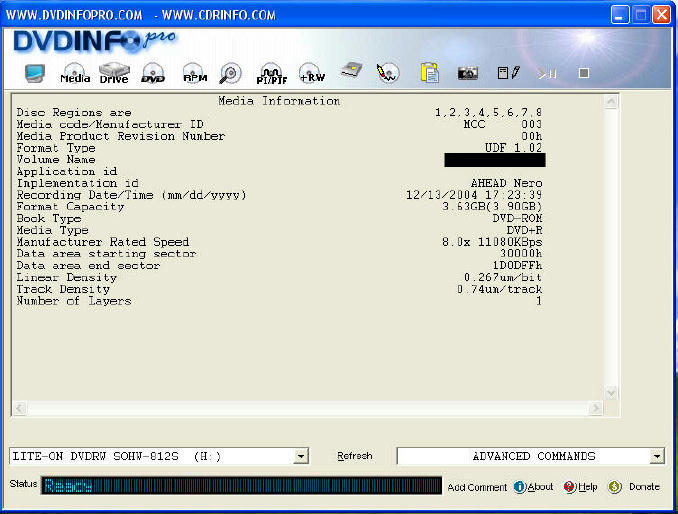This screenshot has height=514, width=678.
Task: Click the DVDINFOpro logo
Action: click(x=94, y=42)
